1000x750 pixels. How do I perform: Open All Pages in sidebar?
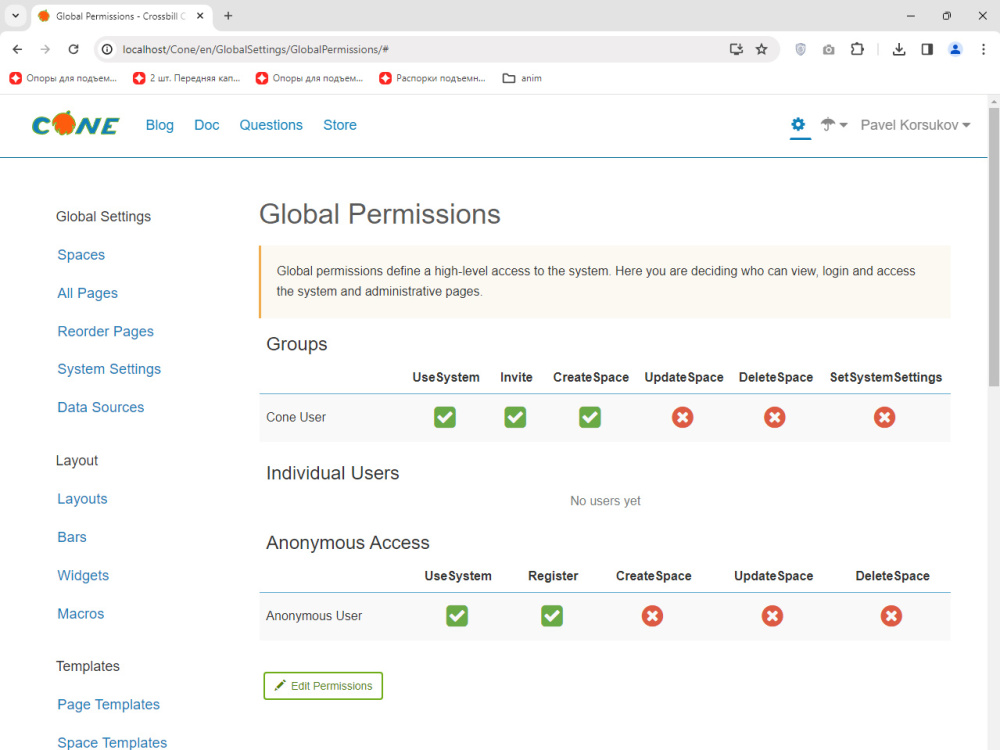pos(87,293)
